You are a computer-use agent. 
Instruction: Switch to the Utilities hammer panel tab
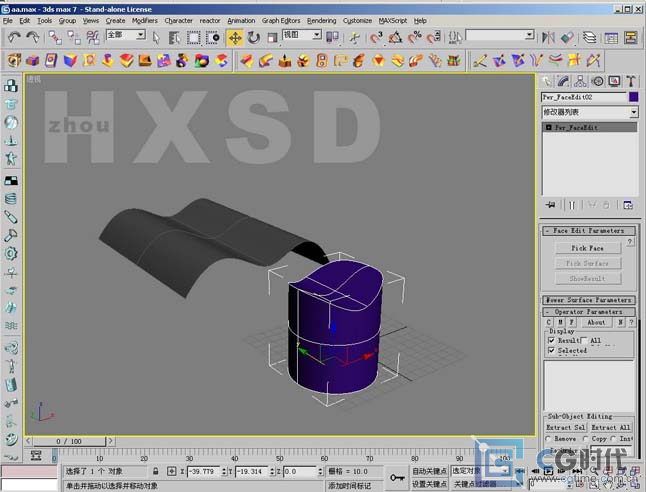pos(631,81)
